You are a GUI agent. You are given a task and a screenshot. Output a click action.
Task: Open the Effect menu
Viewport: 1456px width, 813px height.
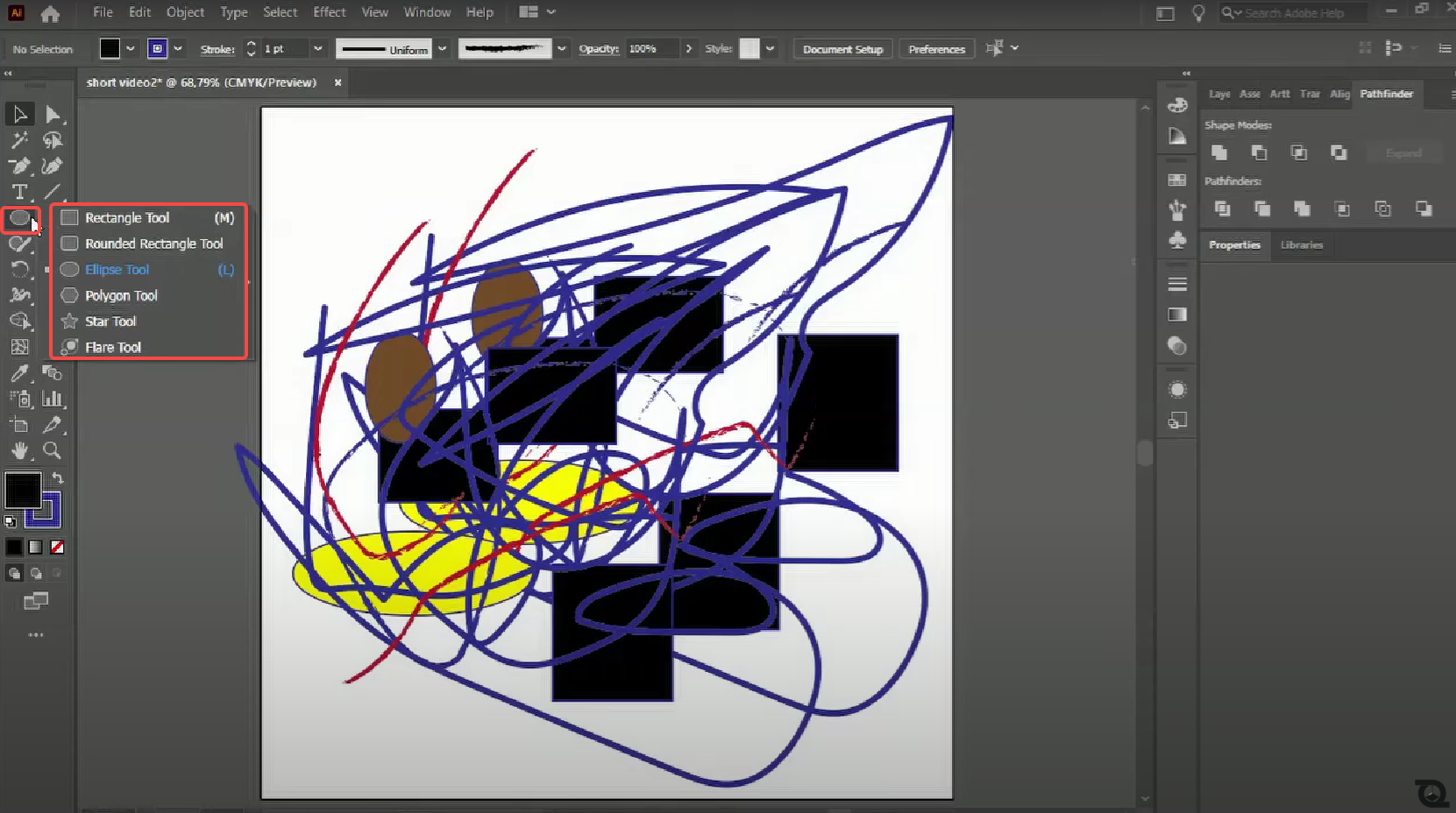click(x=330, y=12)
